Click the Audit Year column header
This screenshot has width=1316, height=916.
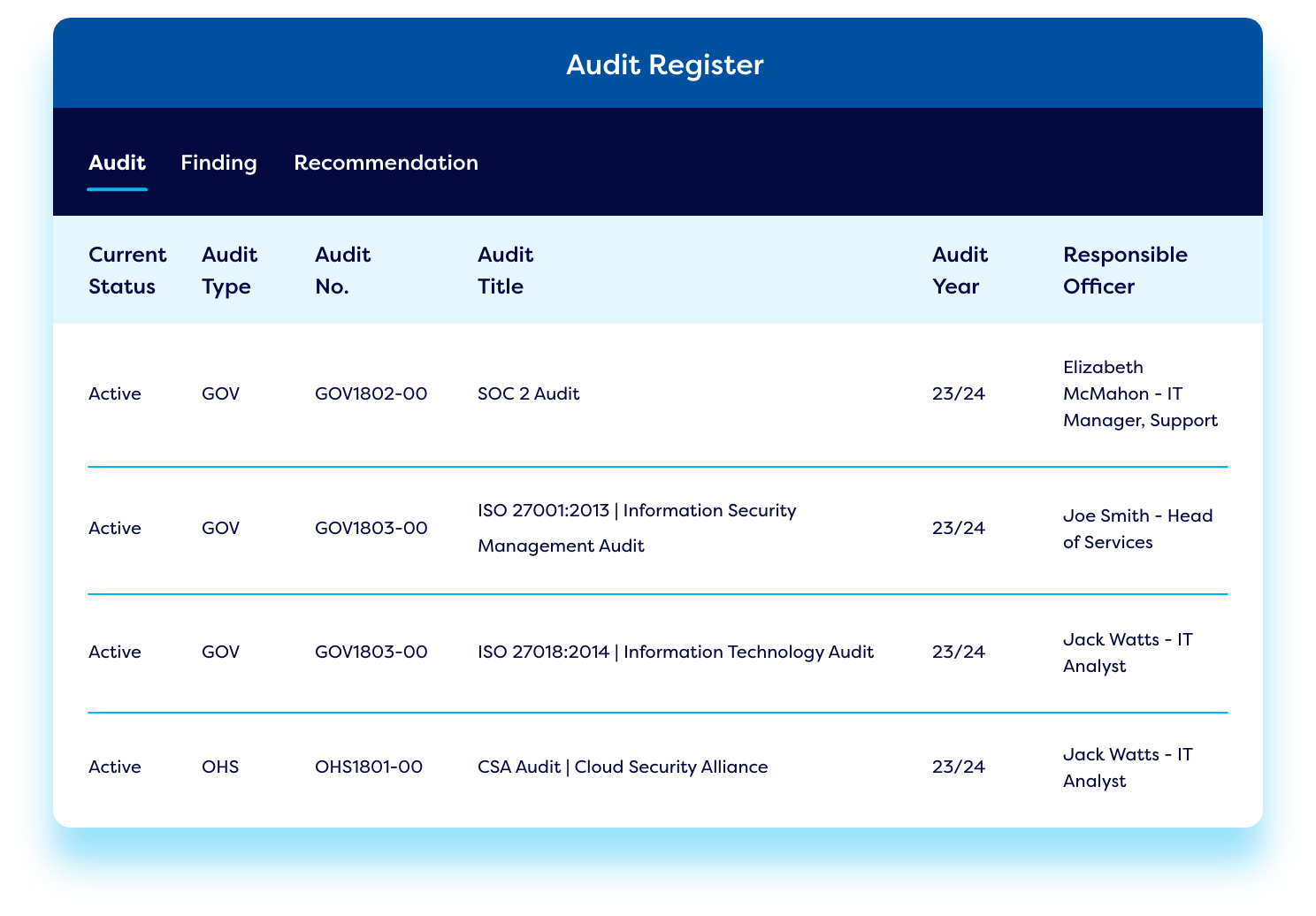click(x=960, y=271)
